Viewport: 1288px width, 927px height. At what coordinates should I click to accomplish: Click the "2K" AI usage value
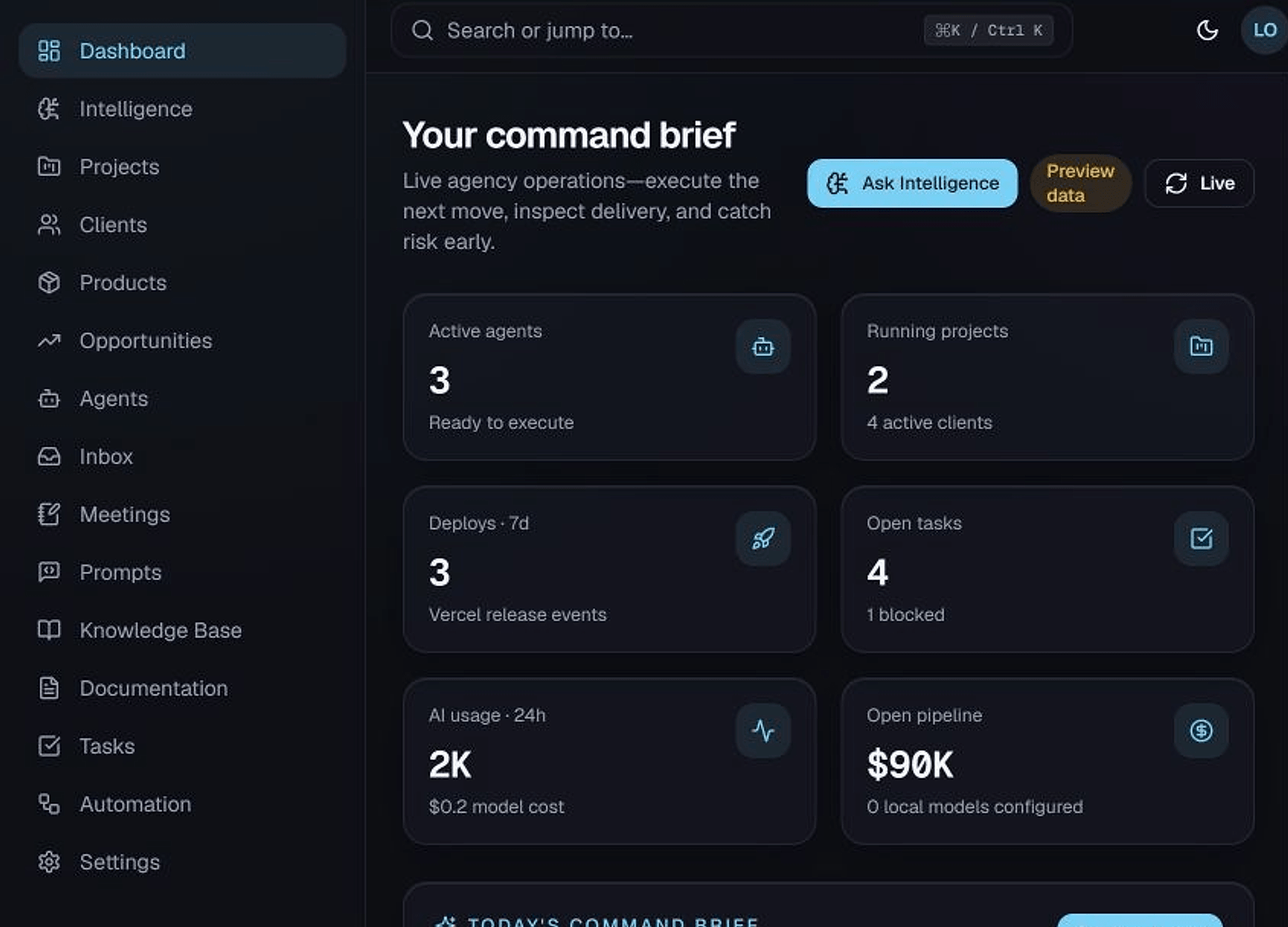(x=450, y=765)
